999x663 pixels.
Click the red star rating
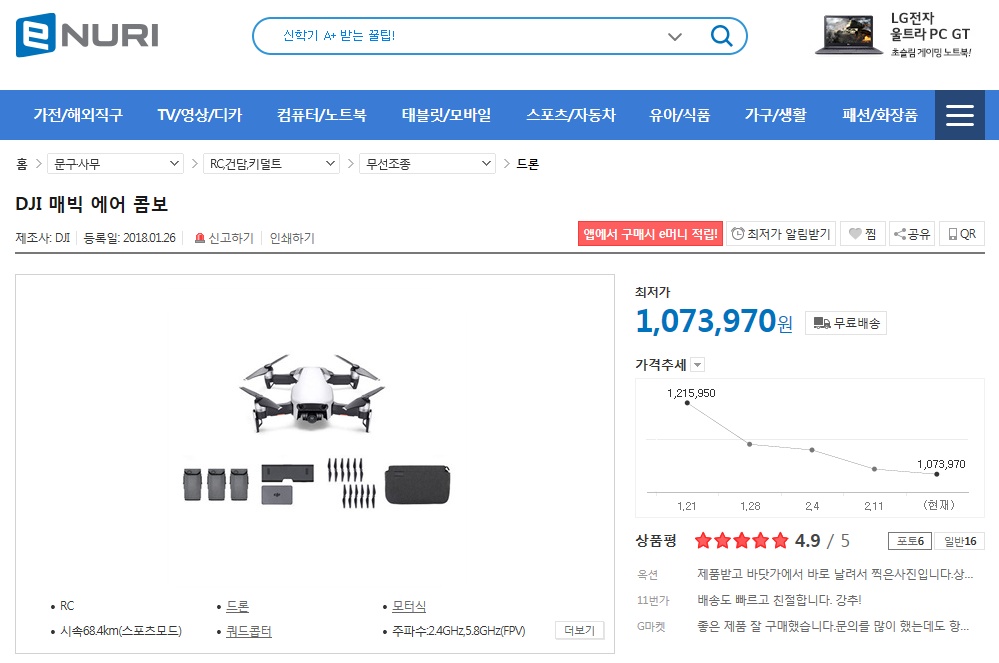click(742, 541)
